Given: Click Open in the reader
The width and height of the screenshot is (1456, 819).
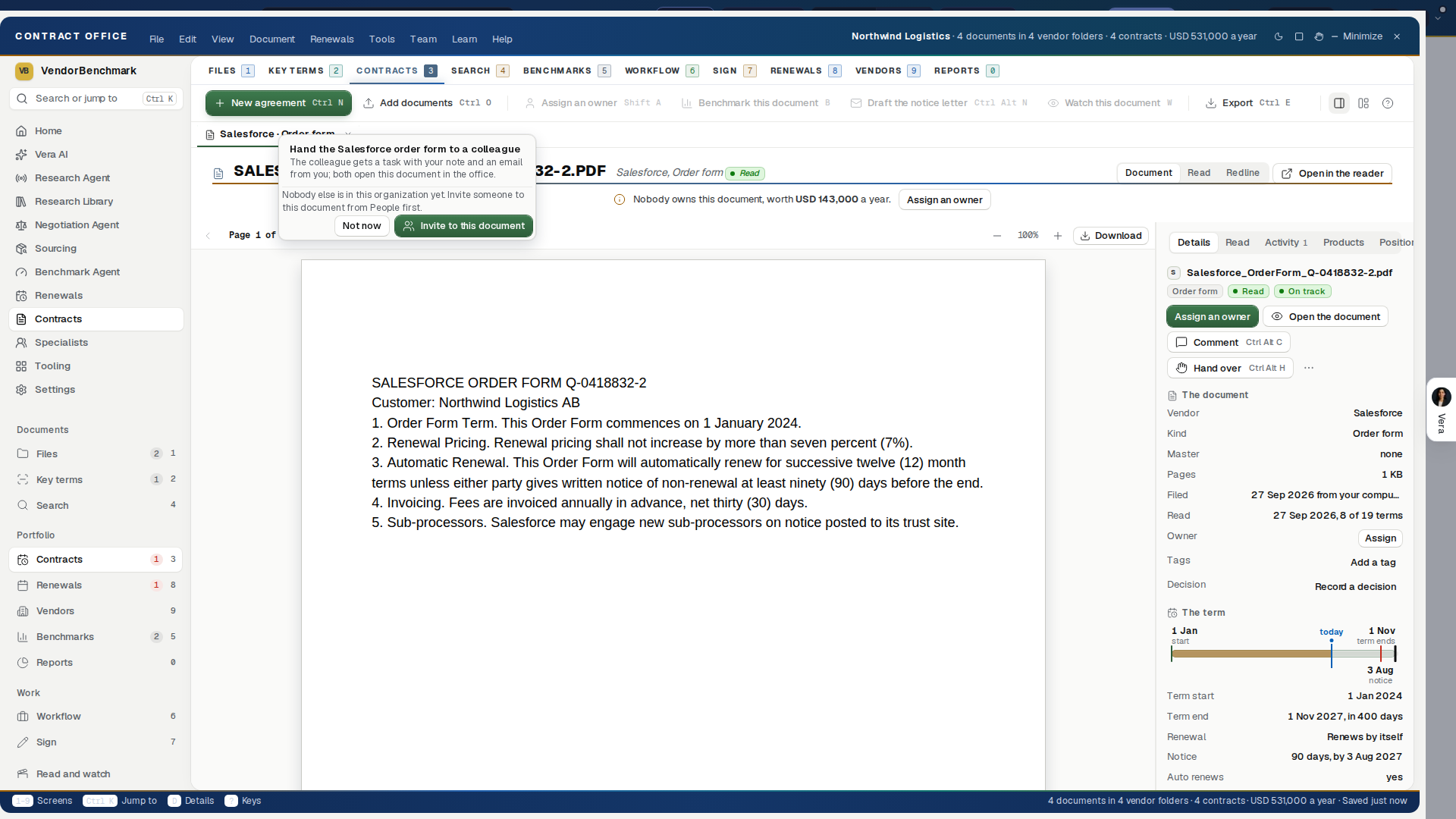Looking at the screenshot, I should 1332,174.
